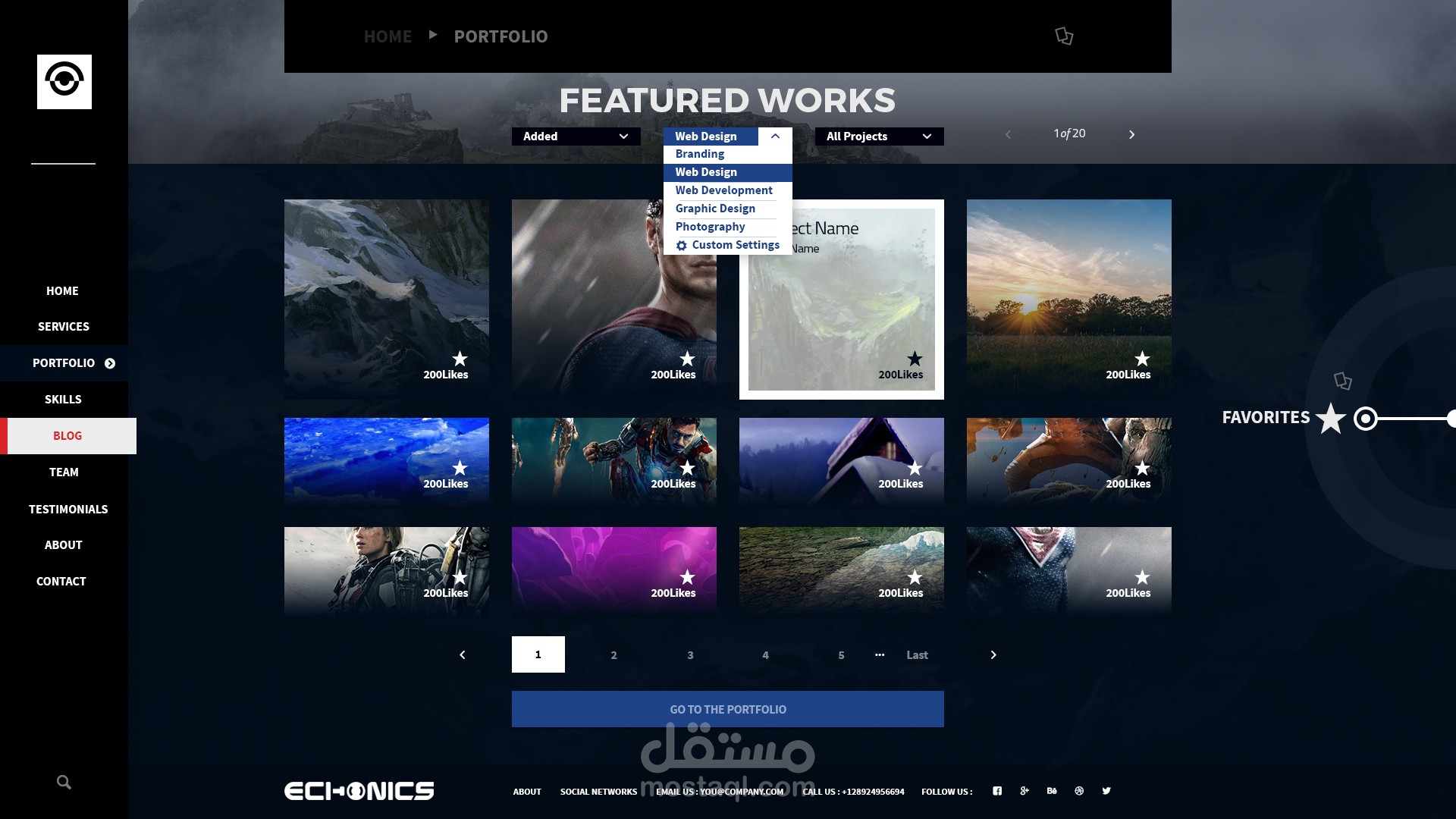Screen dimensions: 1456x819
Task: Open the All Projects dropdown
Action: point(879,136)
